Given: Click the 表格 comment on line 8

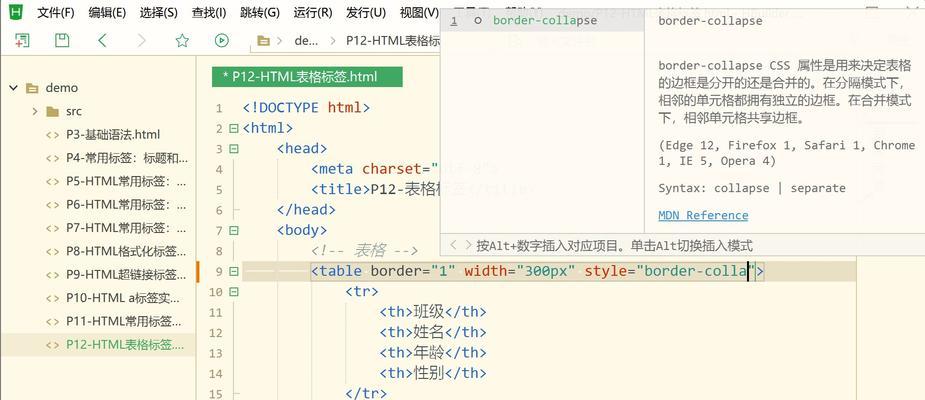Looking at the screenshot, I should pyautogui.click(x=365, y=251).
